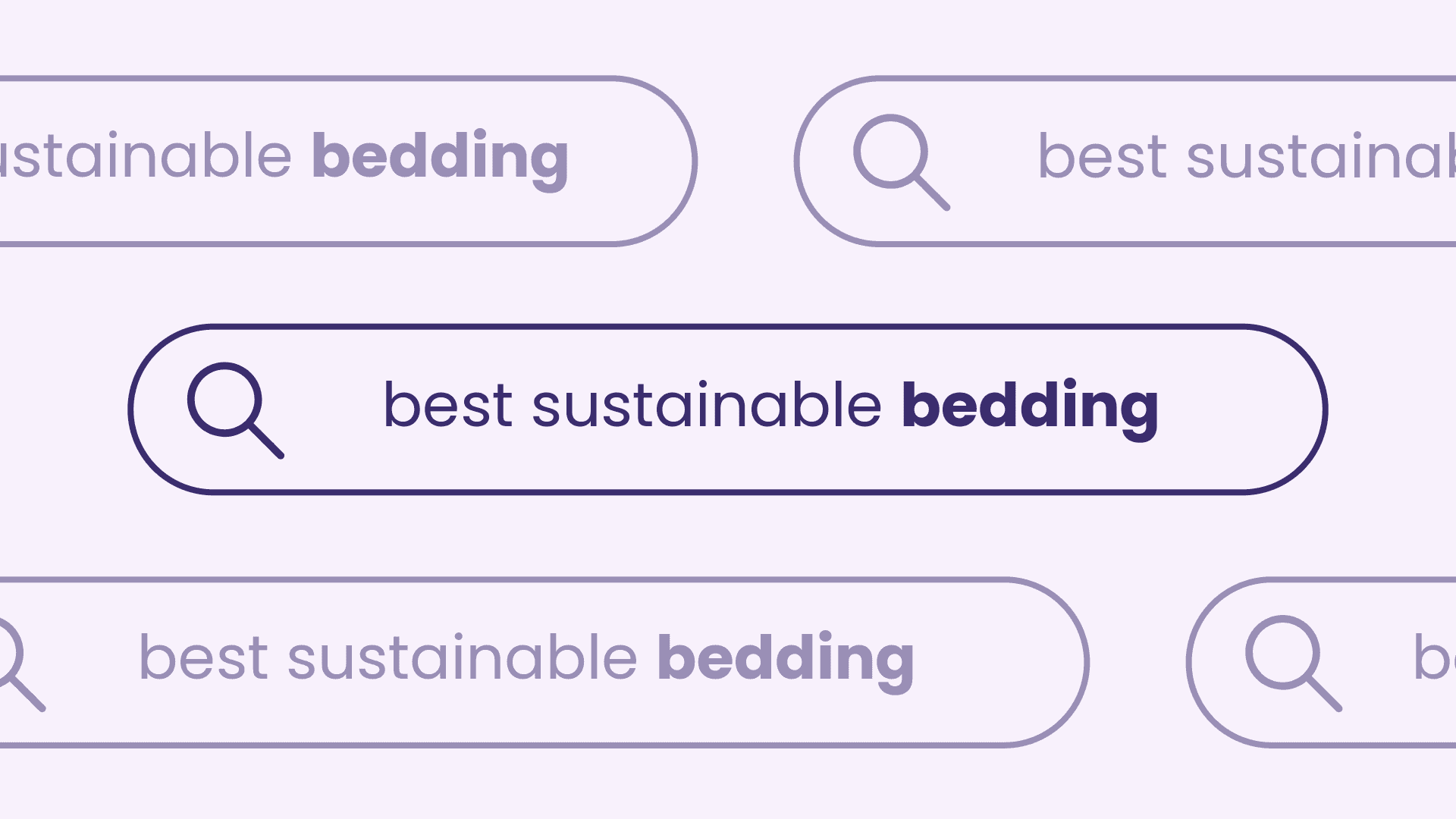The image size is (1456, 819).
Task: Click "sustainable" in the bottom-left search bar
Action: tap(462, 658)
